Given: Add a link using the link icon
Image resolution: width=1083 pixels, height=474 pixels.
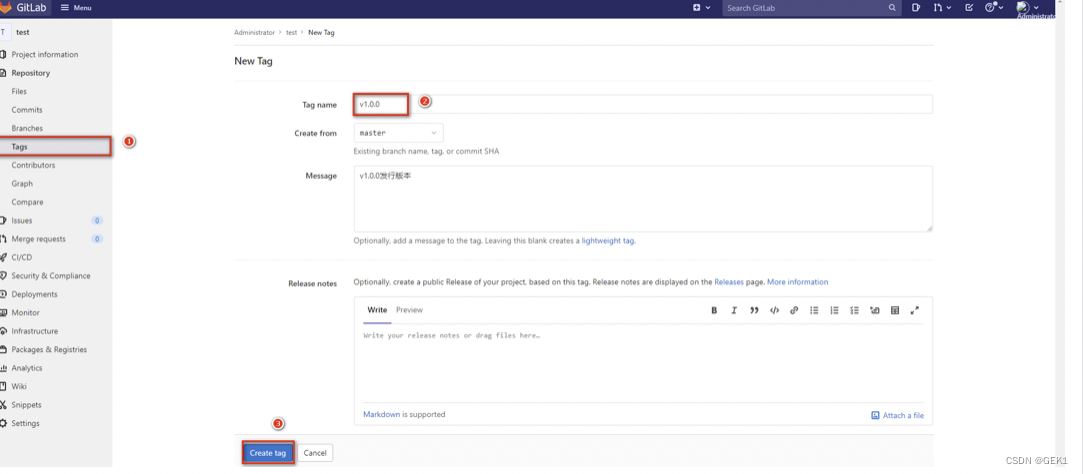Looking at the screenshot, I should click(x=794, y=310).
